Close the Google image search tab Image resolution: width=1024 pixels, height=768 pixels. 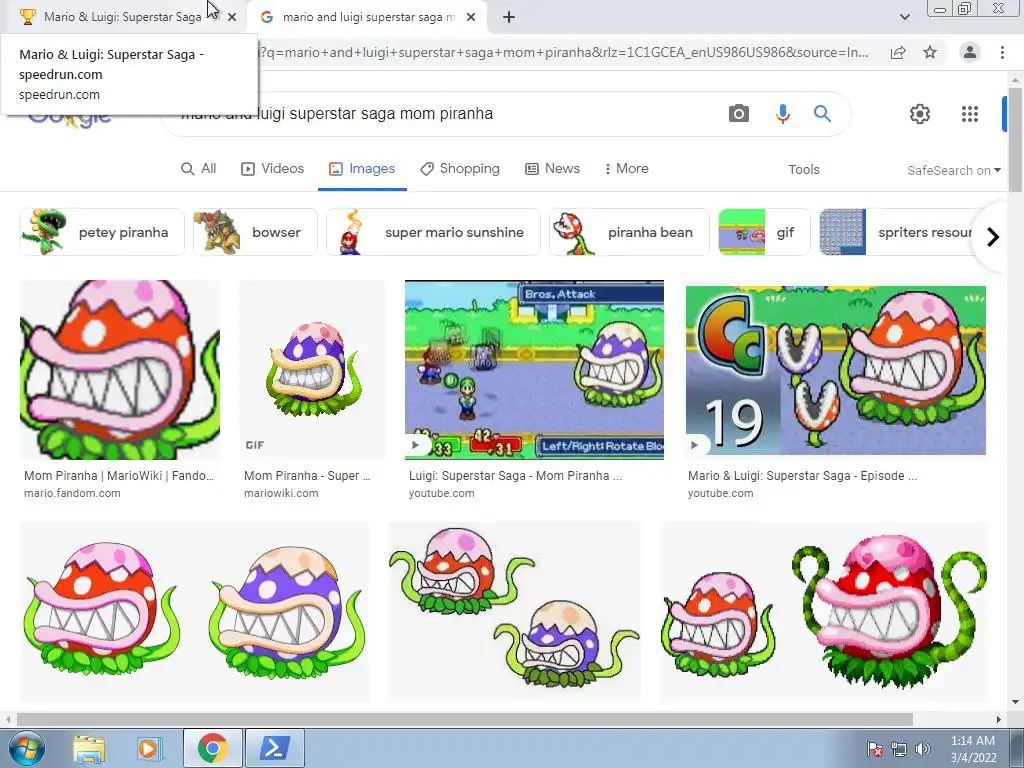[471, 17]
